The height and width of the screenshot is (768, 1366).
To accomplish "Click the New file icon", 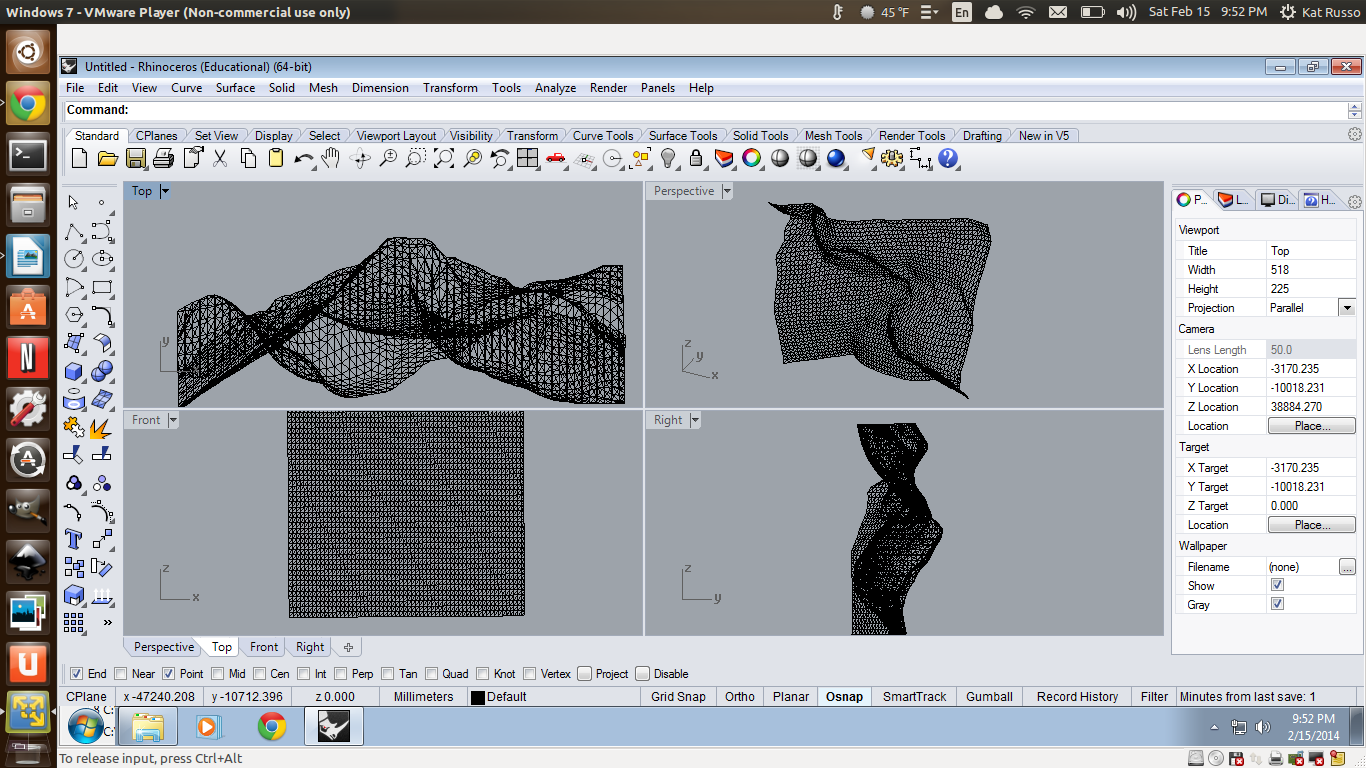I will pos(80,158).
